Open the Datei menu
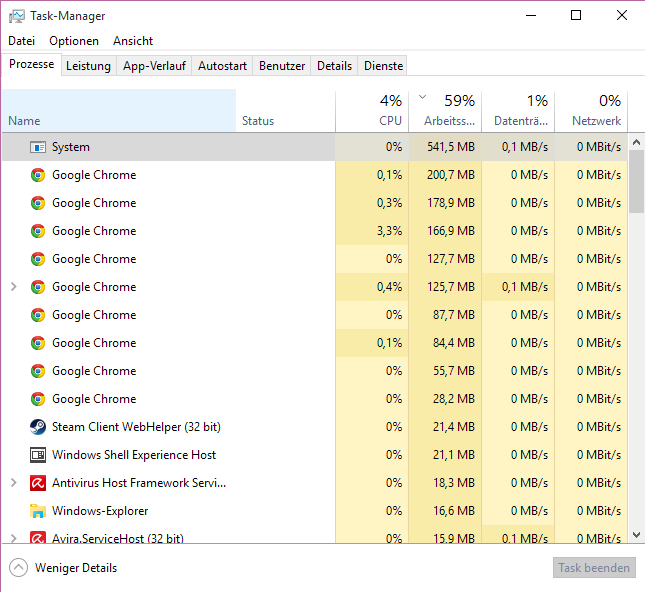The height and width of the screenshot is (592, 645). tap(21, 41)
